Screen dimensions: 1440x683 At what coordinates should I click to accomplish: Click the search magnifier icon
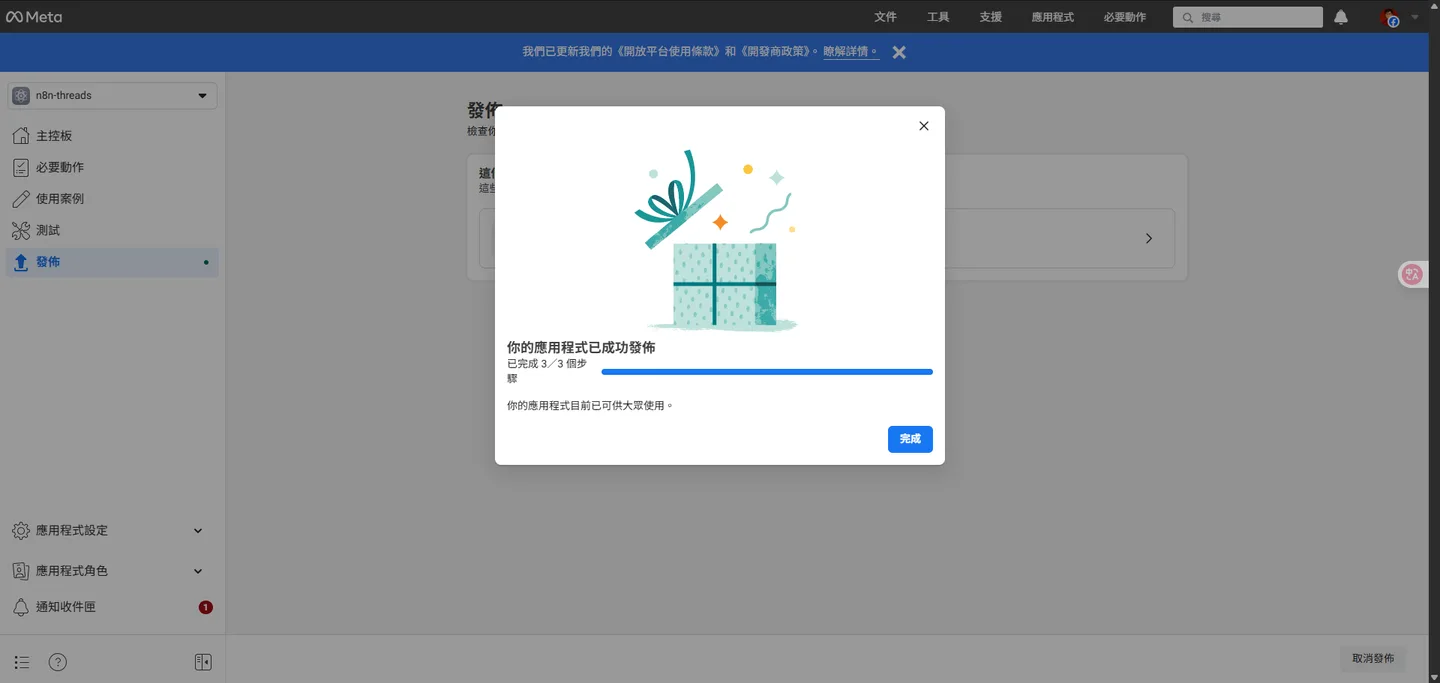[x=1188, y=17]
